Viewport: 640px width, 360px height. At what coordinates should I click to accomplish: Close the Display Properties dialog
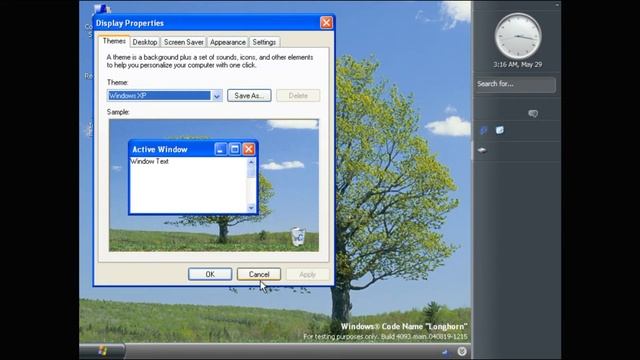pyautogui.click(x=326, y=23)
